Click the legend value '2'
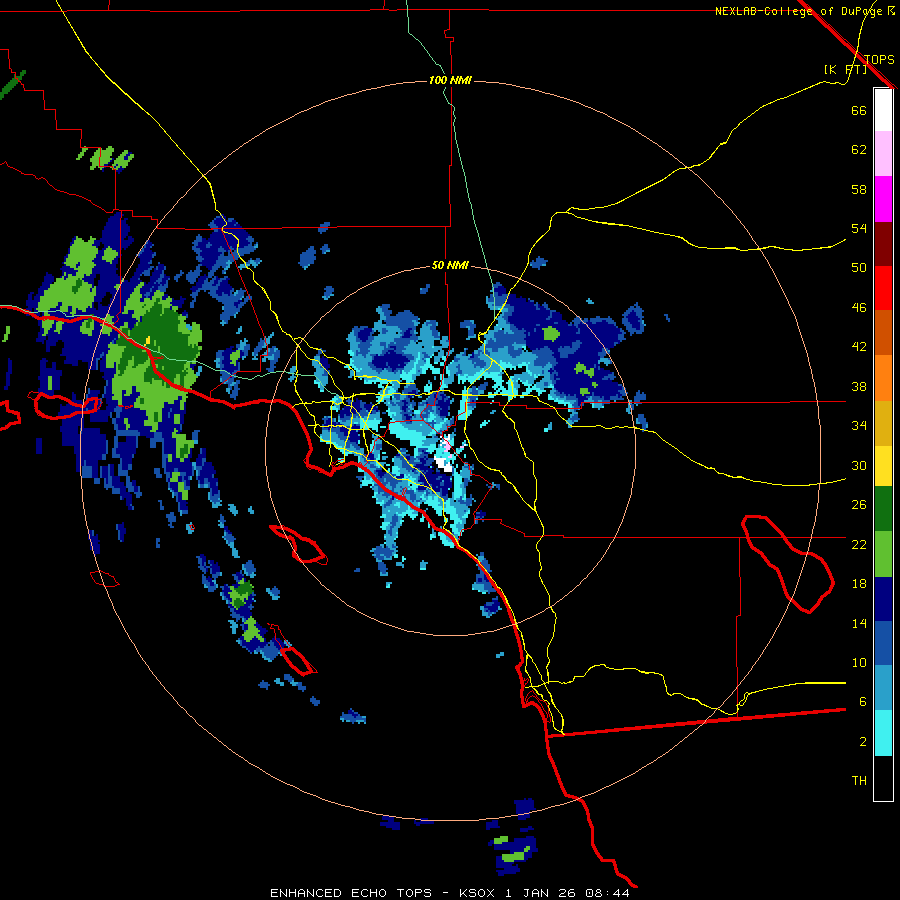Image resolution: width=900 pixels, height=900 pixels. tap(863, 742)
